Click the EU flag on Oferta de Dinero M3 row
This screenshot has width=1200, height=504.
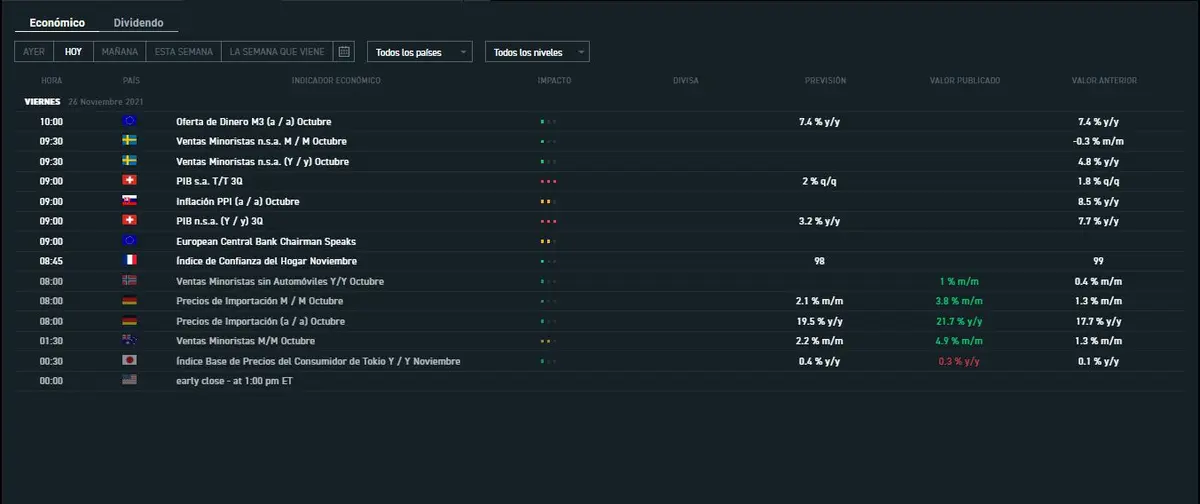click(130, 121)
